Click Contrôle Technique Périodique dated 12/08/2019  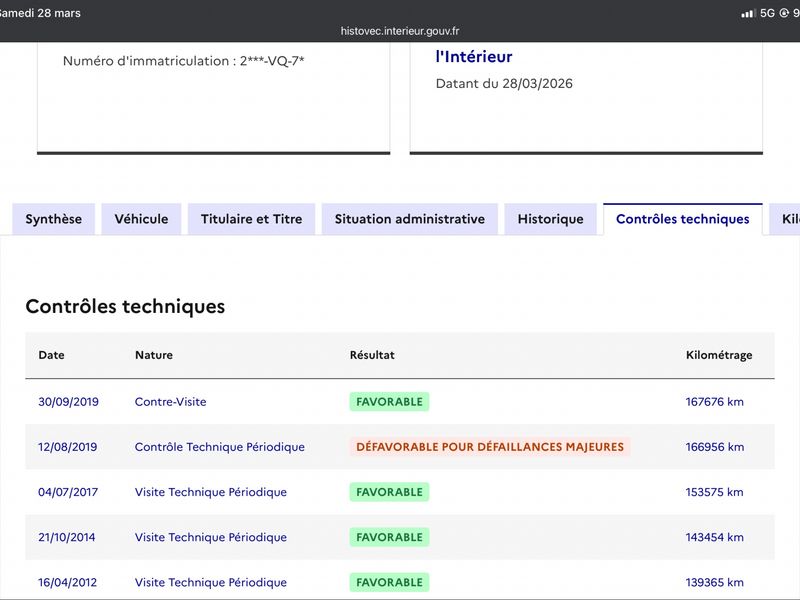click(x=219, y=447)
